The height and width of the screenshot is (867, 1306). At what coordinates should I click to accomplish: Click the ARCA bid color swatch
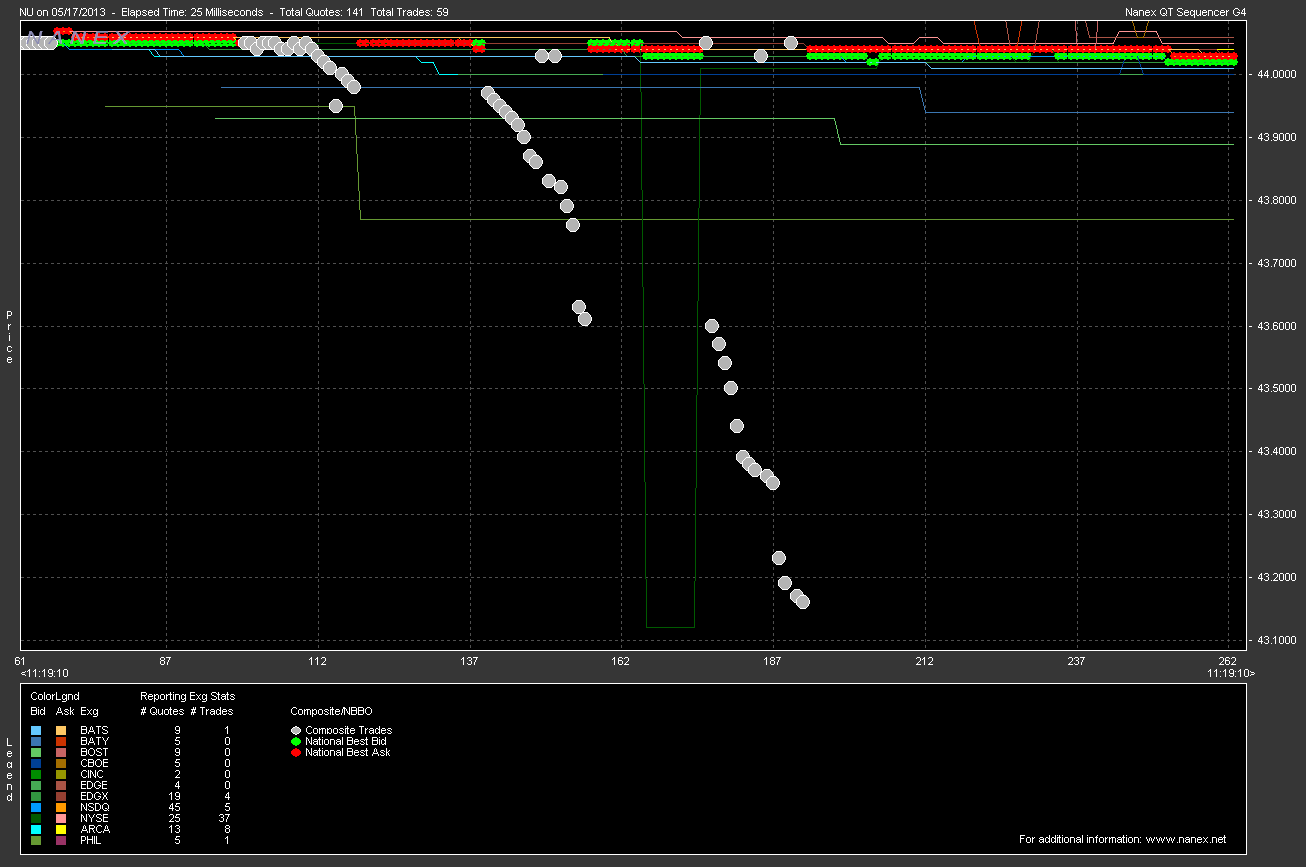(x=36, y=830)
